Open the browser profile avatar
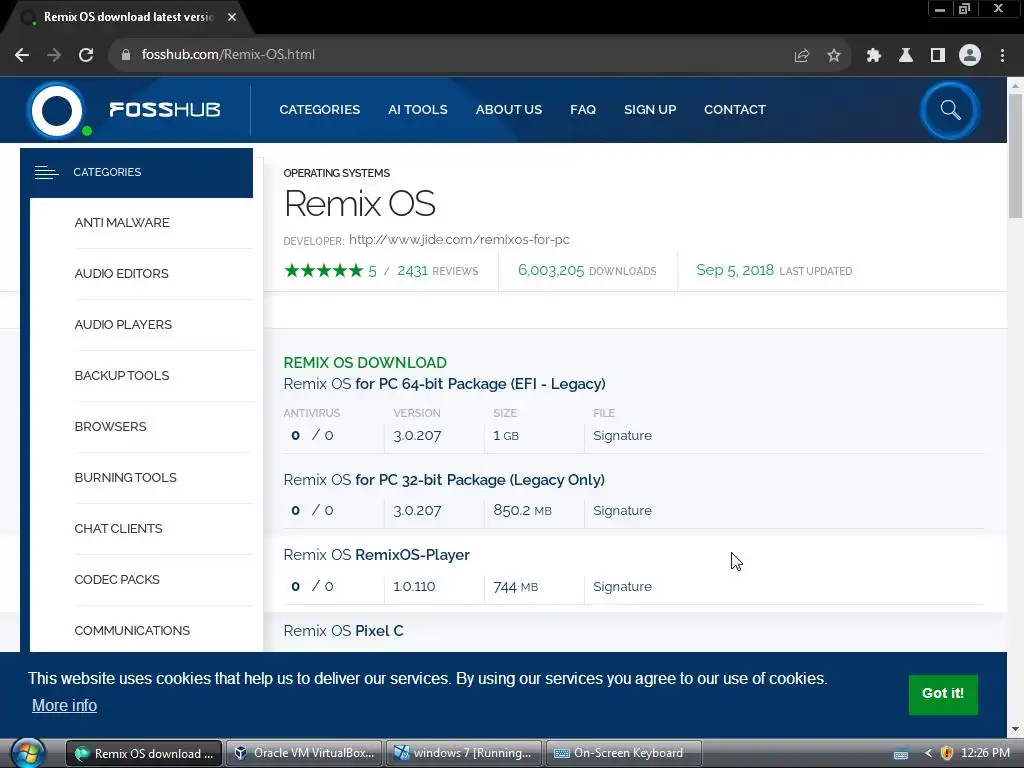This screenshot has height=768, width=1024. point(970,55)
